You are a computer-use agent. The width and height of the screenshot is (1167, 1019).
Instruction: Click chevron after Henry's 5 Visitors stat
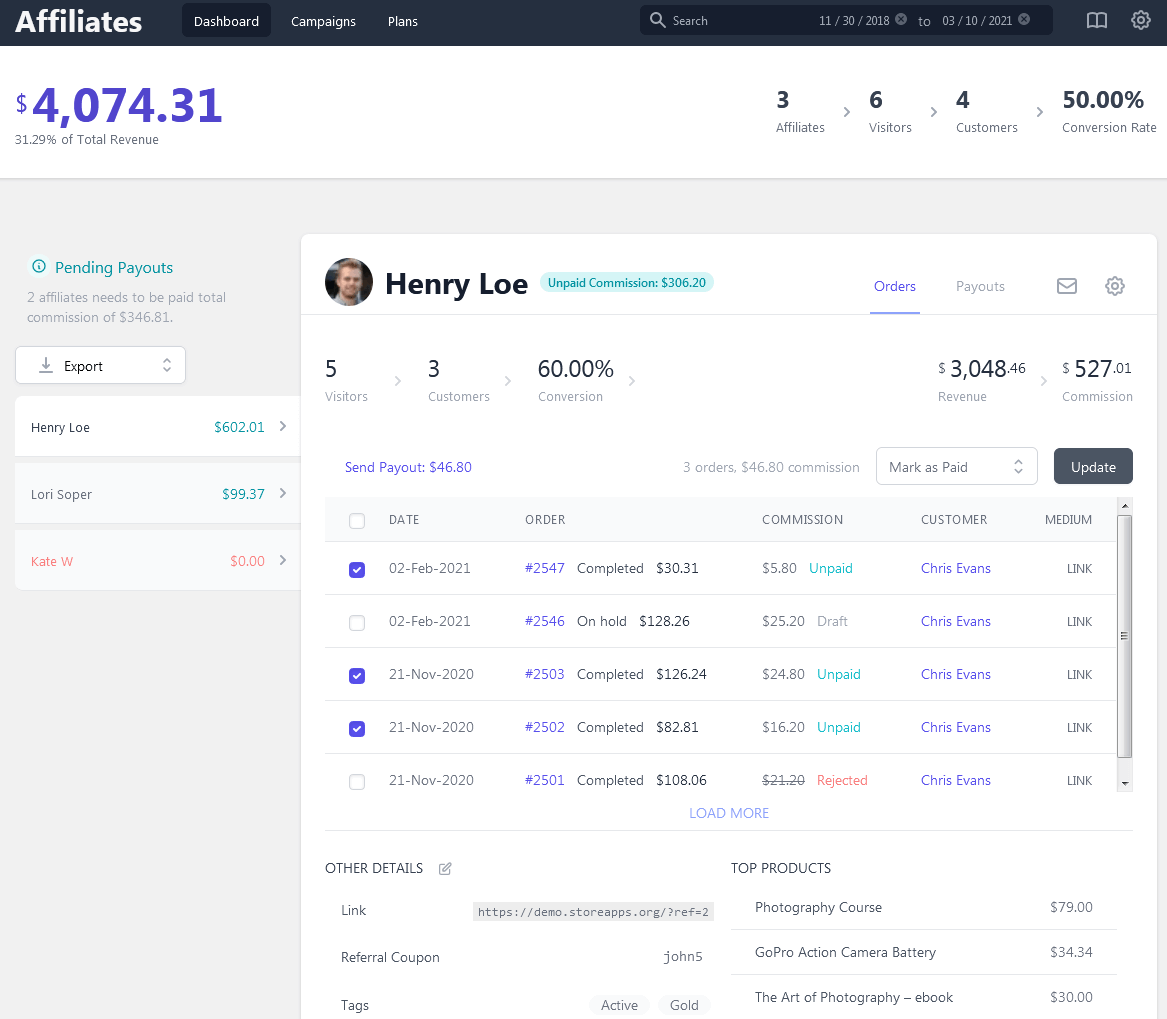pos(397,381)
